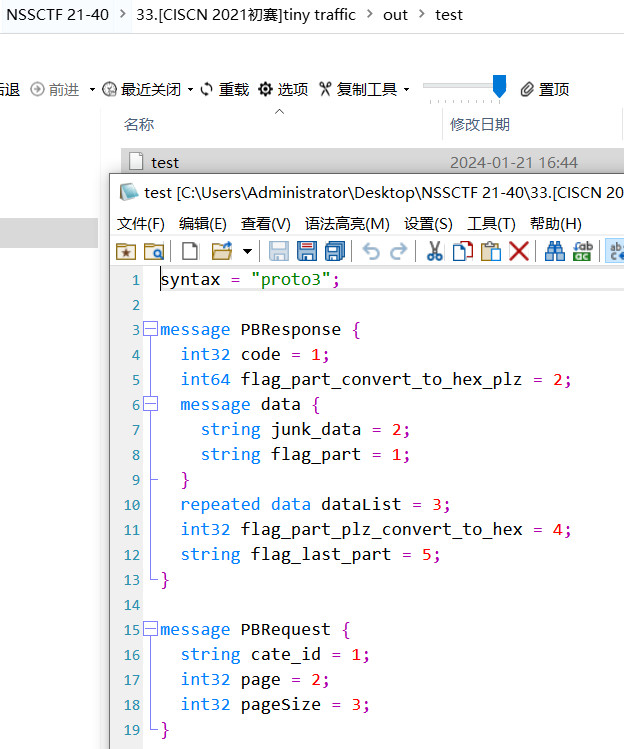Delete with the red X icon
This screenshot has width=624, height=749.
[x=519, y=251]
